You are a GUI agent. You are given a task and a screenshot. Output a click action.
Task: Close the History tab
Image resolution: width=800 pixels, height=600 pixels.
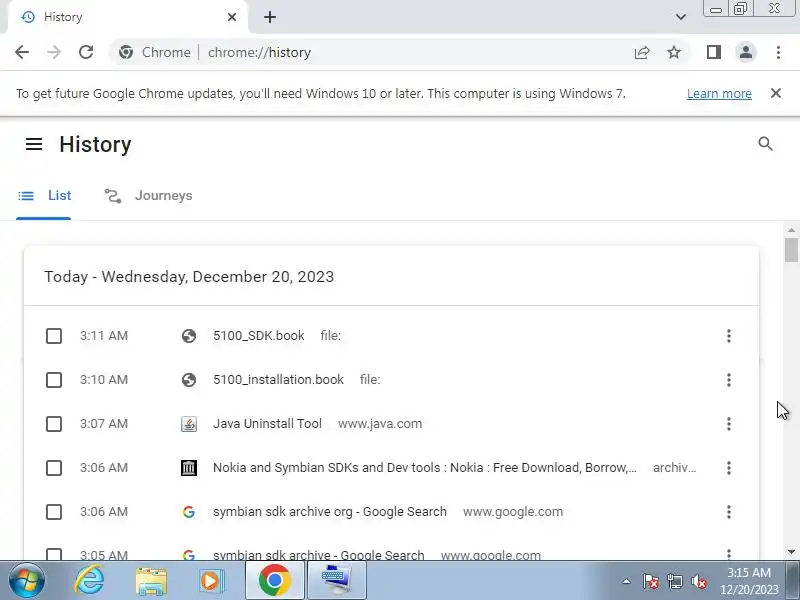point(232,17)
